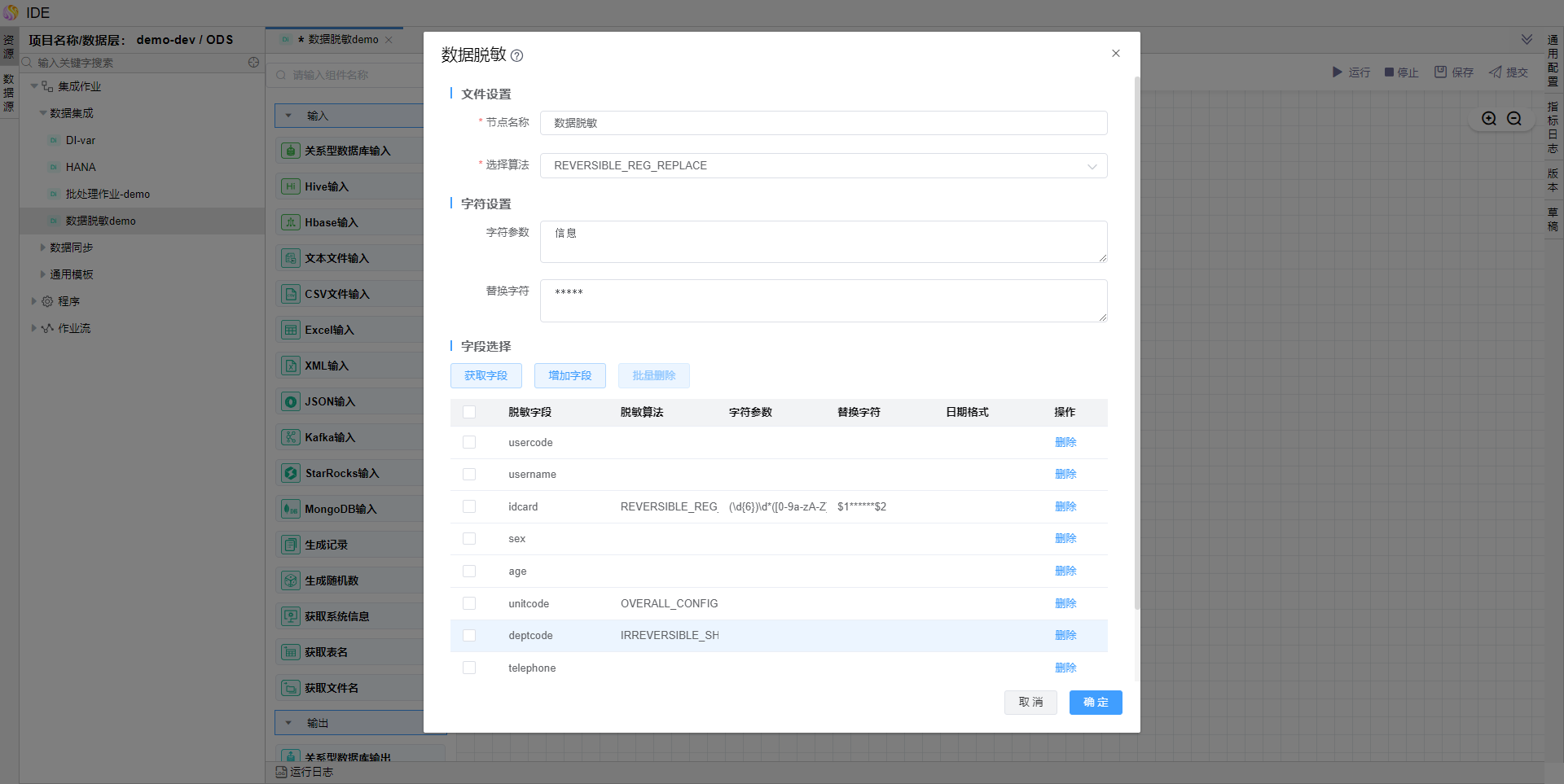Screen dimensions: 1564x784
Task: Click the 获取字段 button
Action: pyautogui.click(x=485, y=375)
